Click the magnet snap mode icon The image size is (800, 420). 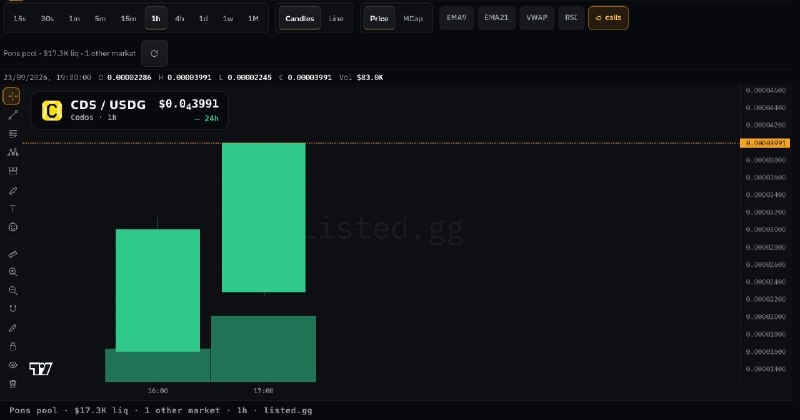pyautogui.click(x=13, y=309)
